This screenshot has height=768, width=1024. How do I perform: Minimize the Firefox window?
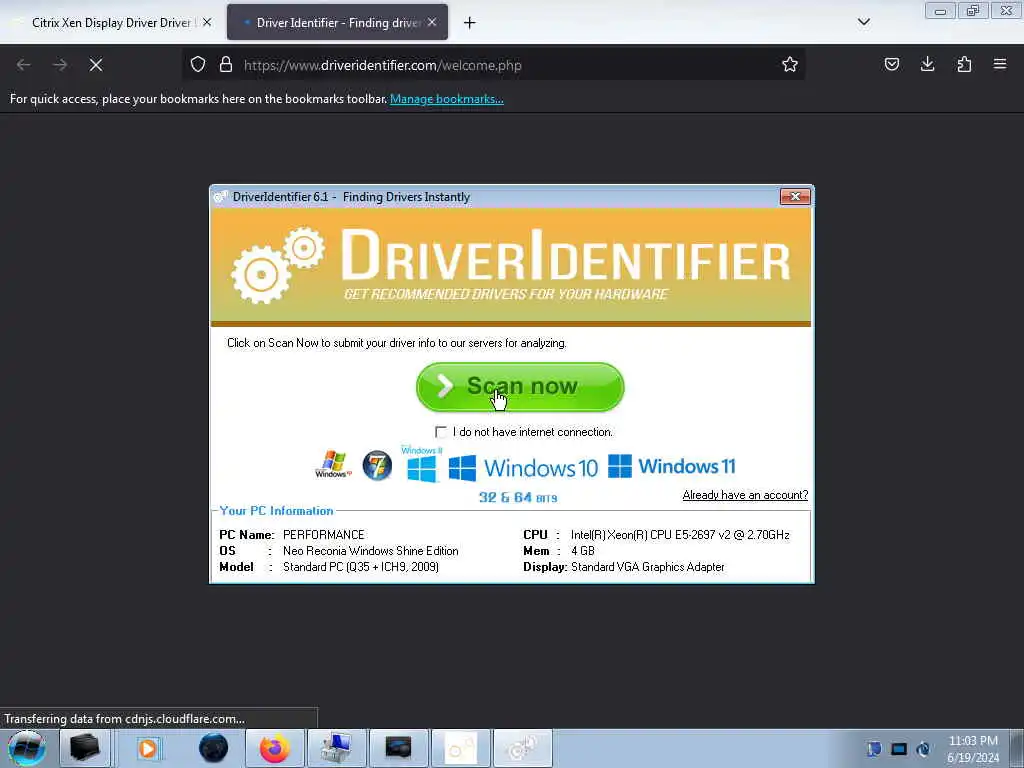coord(940,10)
